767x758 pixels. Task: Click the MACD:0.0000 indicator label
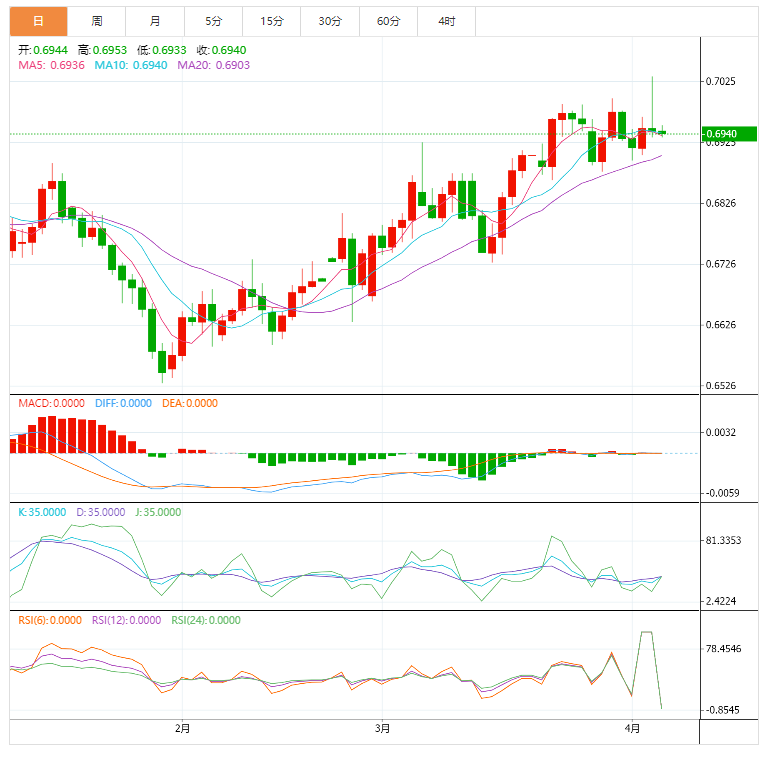click(51, 403)
